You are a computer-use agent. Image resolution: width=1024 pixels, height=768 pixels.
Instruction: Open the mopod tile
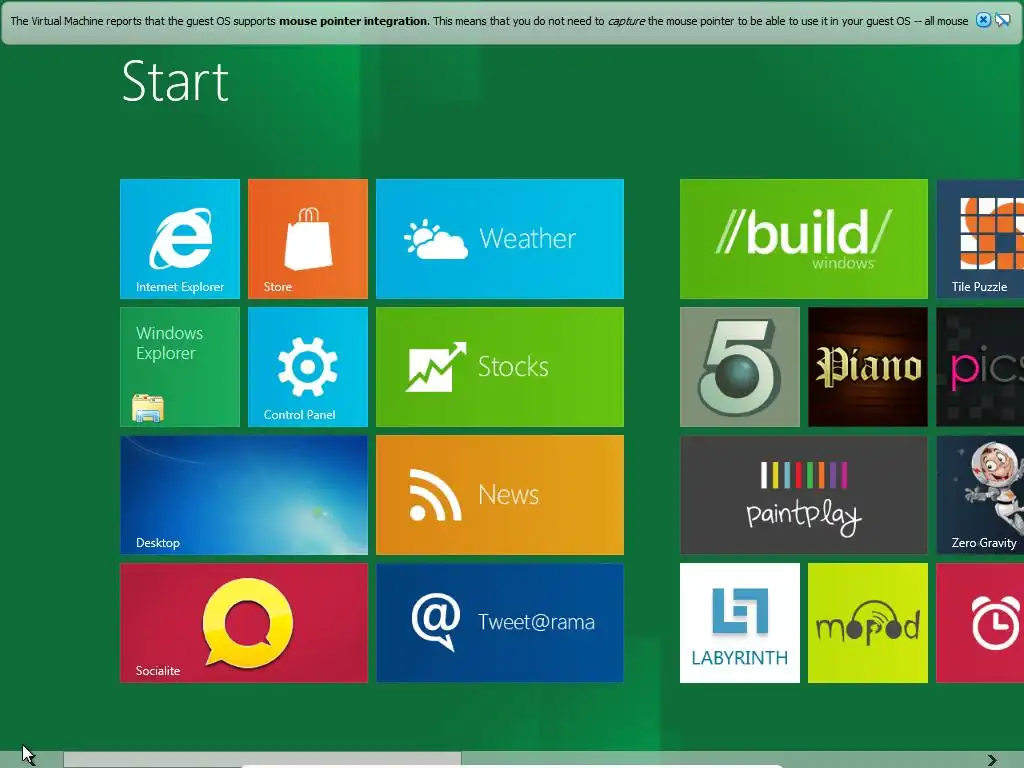click(868, 623)
